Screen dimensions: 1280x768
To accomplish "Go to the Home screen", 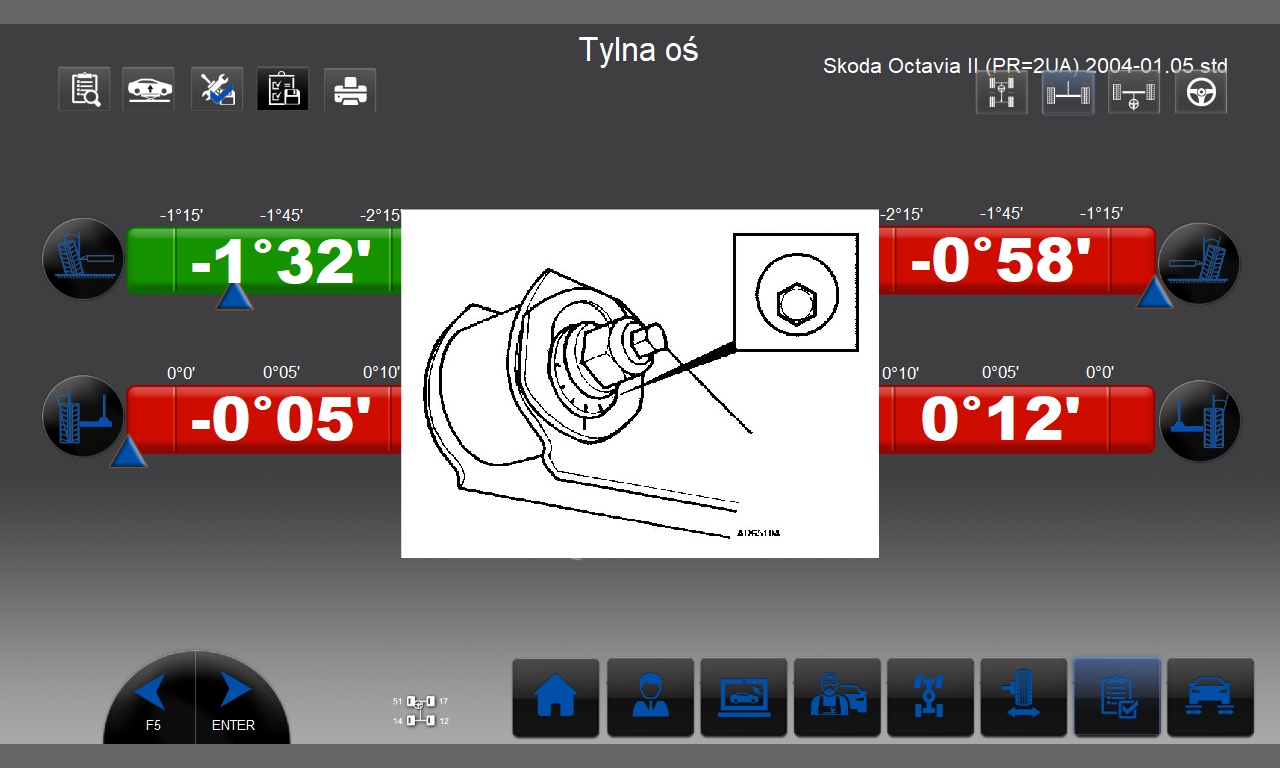I will (x=556, y=697).
